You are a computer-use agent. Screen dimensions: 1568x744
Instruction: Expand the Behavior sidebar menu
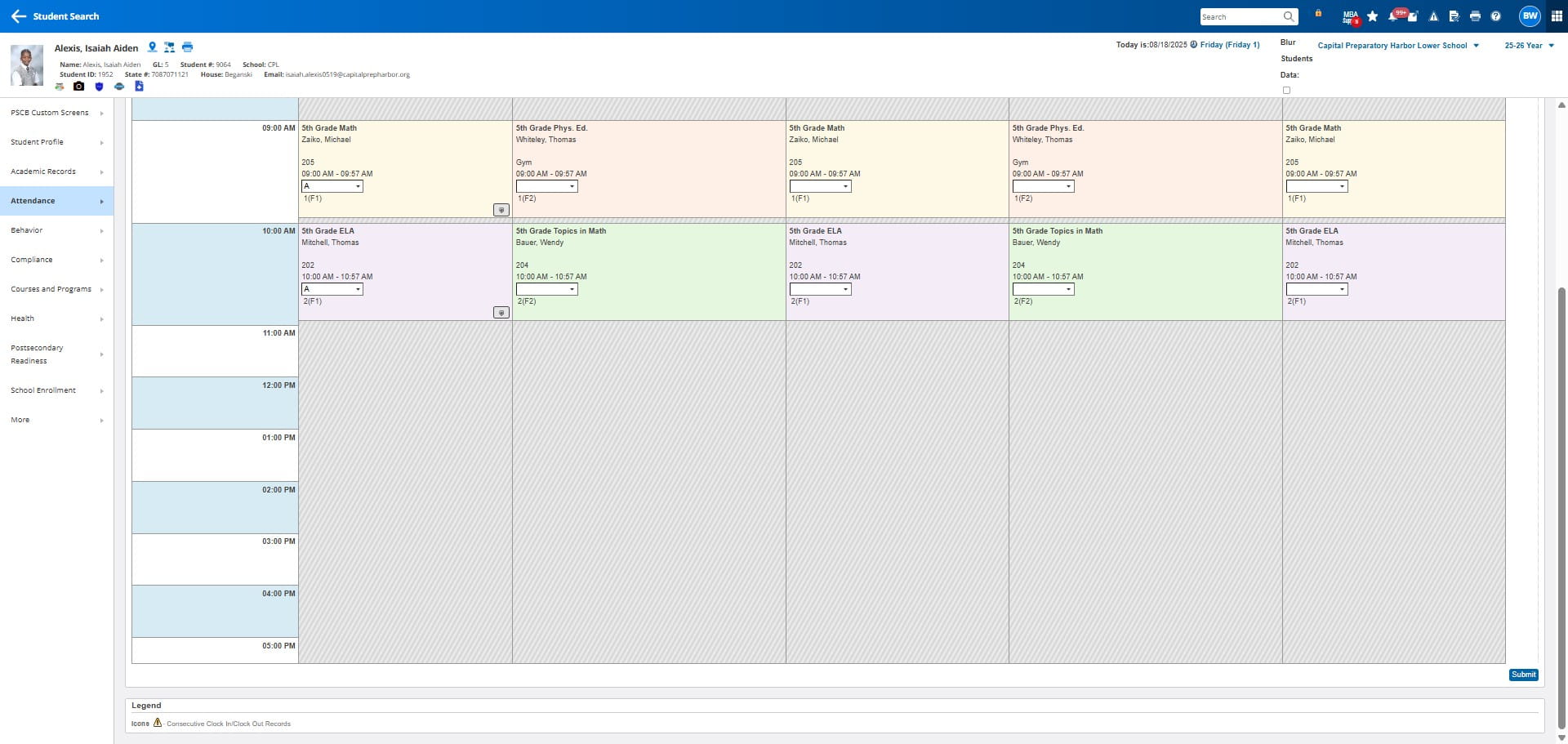coord(56,230)
